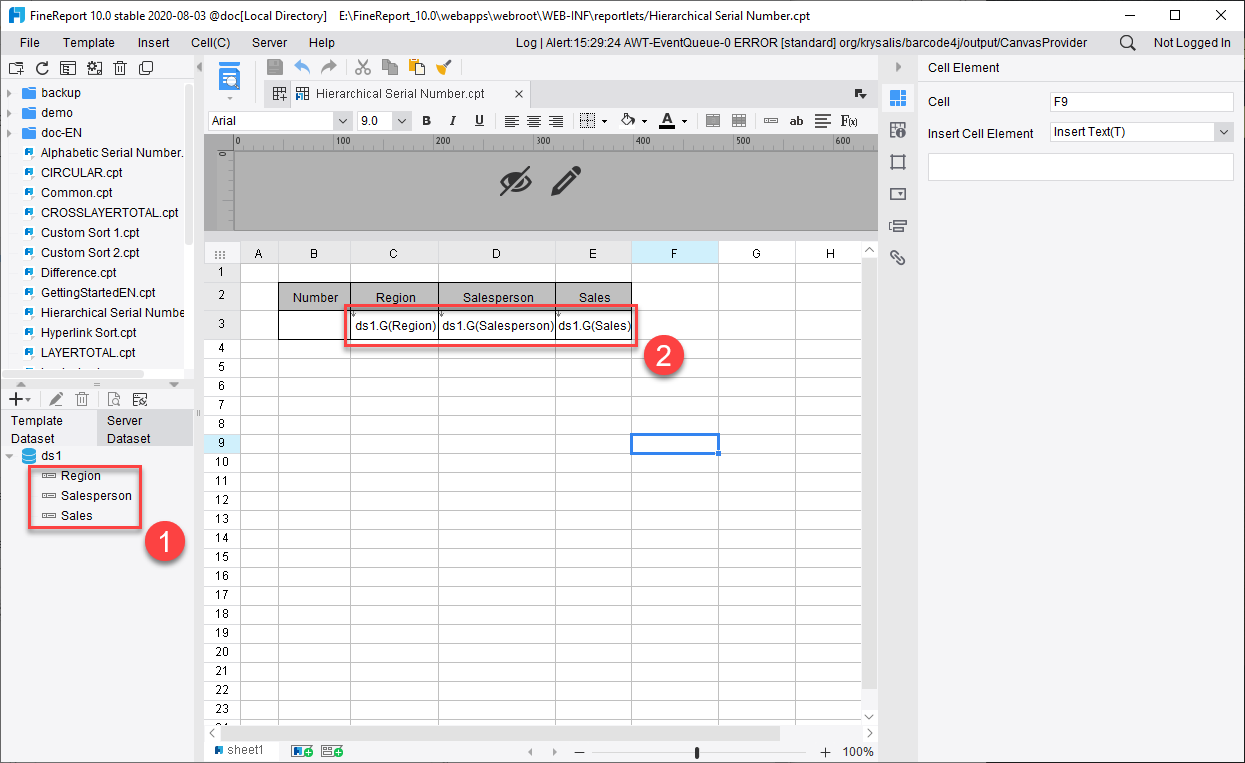Delete the selected file using trash icon
The height and width of the screenshot is (763, 1245).
120,68
